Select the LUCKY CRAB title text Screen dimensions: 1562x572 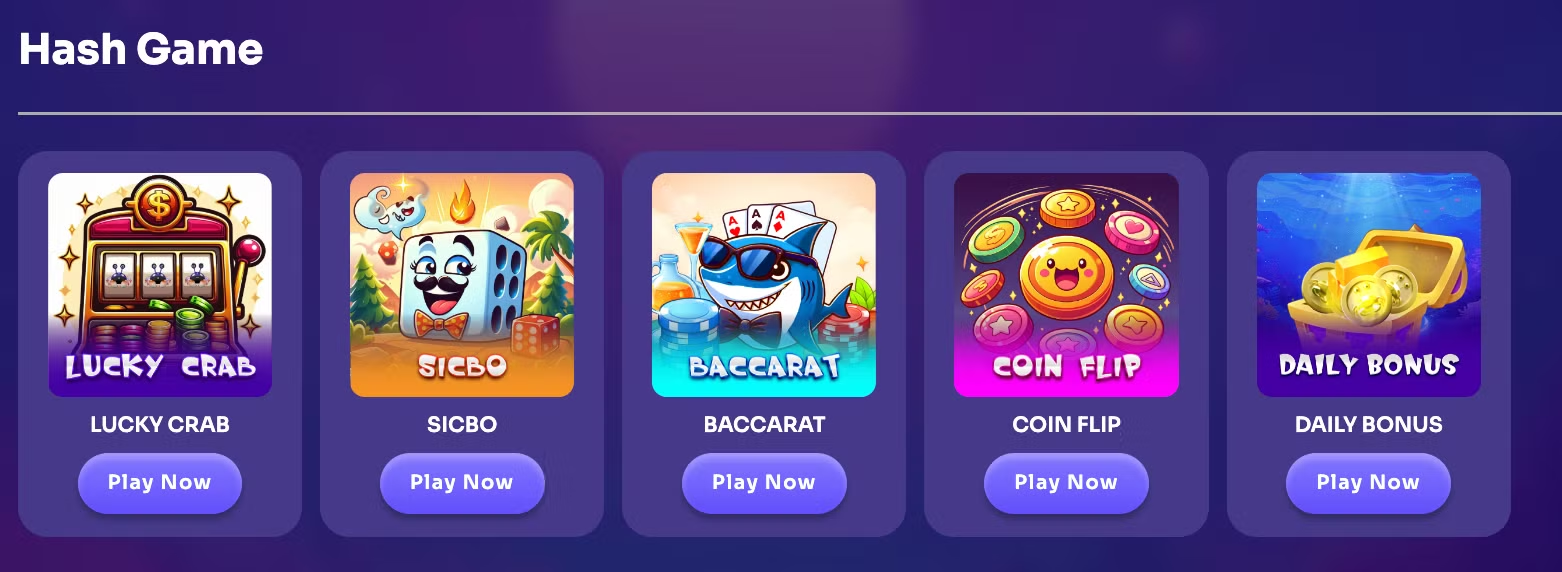point(160,424)
